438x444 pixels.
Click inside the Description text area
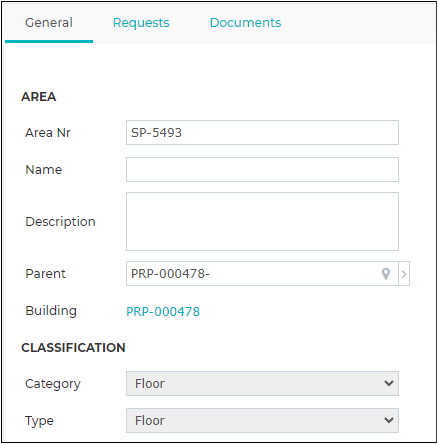[262, 221]
